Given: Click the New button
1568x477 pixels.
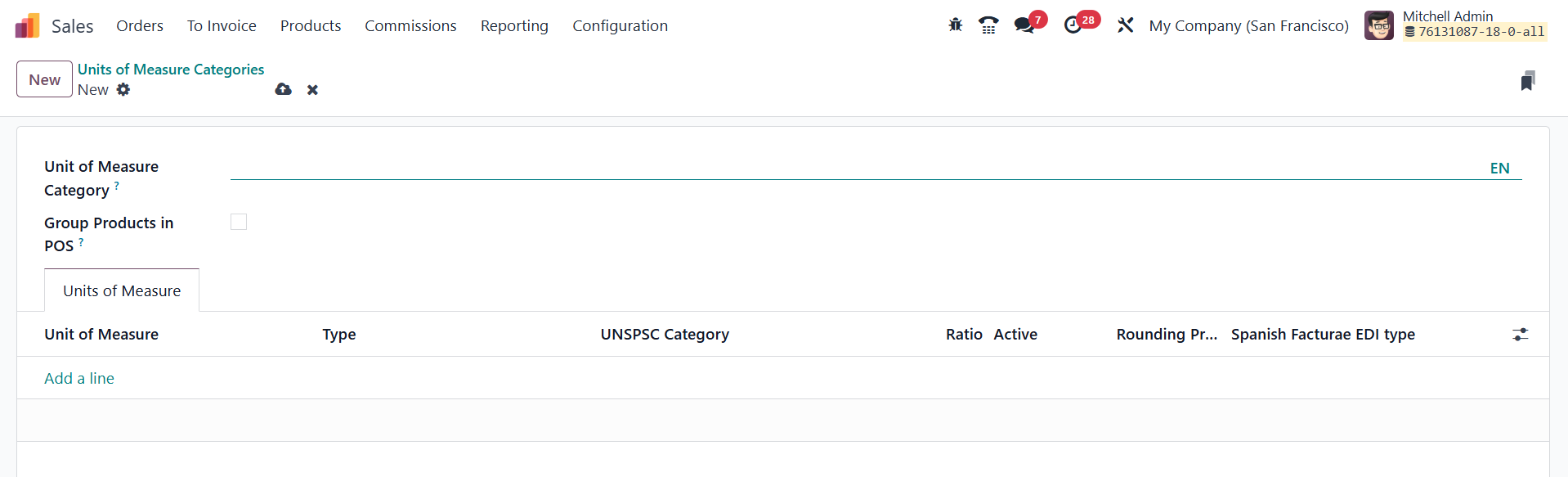Looking at the screenshot, I should pos(44,79).
